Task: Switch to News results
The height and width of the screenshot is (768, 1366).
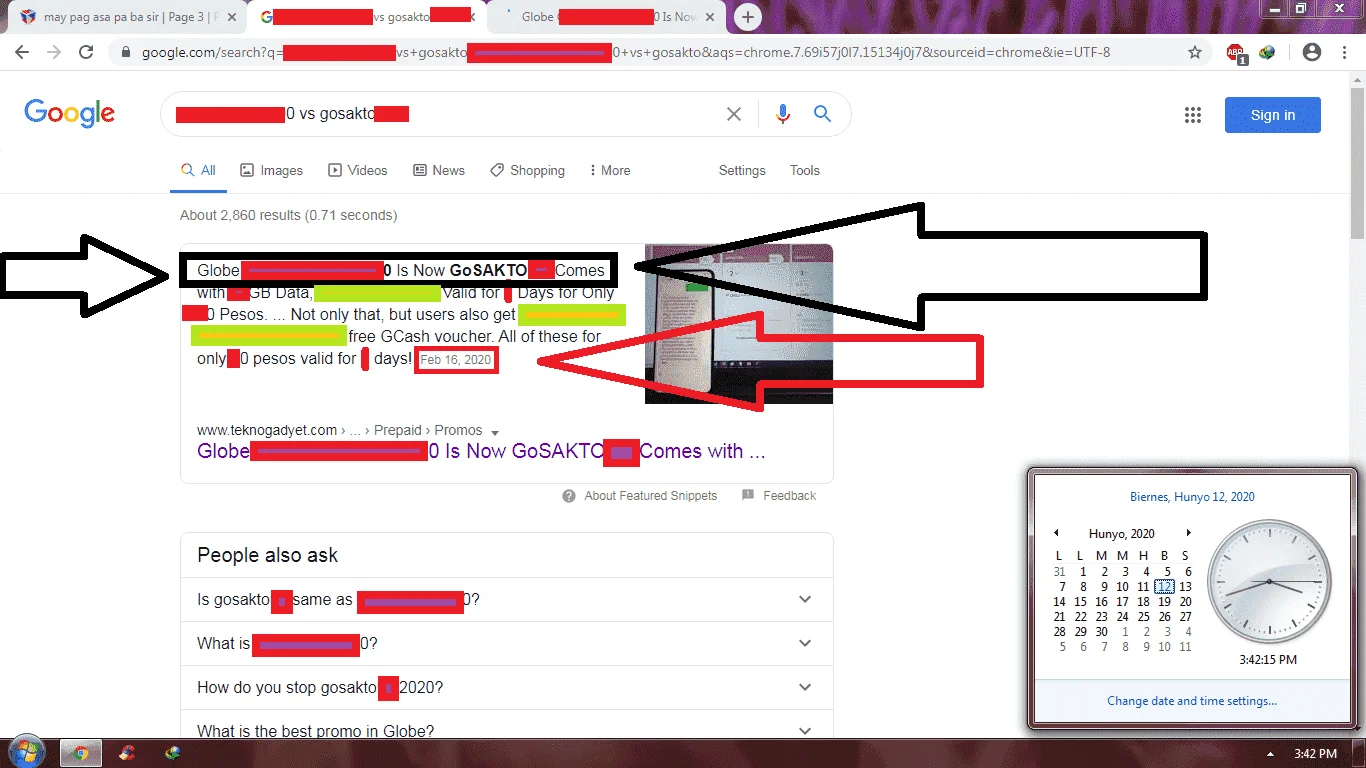Action: point(439,171)
